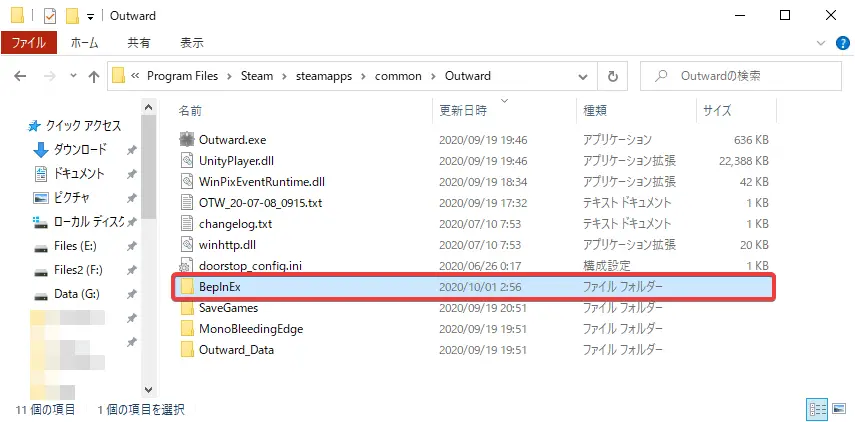Screen dimensions: 855x422
Task: Expand the ribbon with the chevron
Action: [821, 43]
